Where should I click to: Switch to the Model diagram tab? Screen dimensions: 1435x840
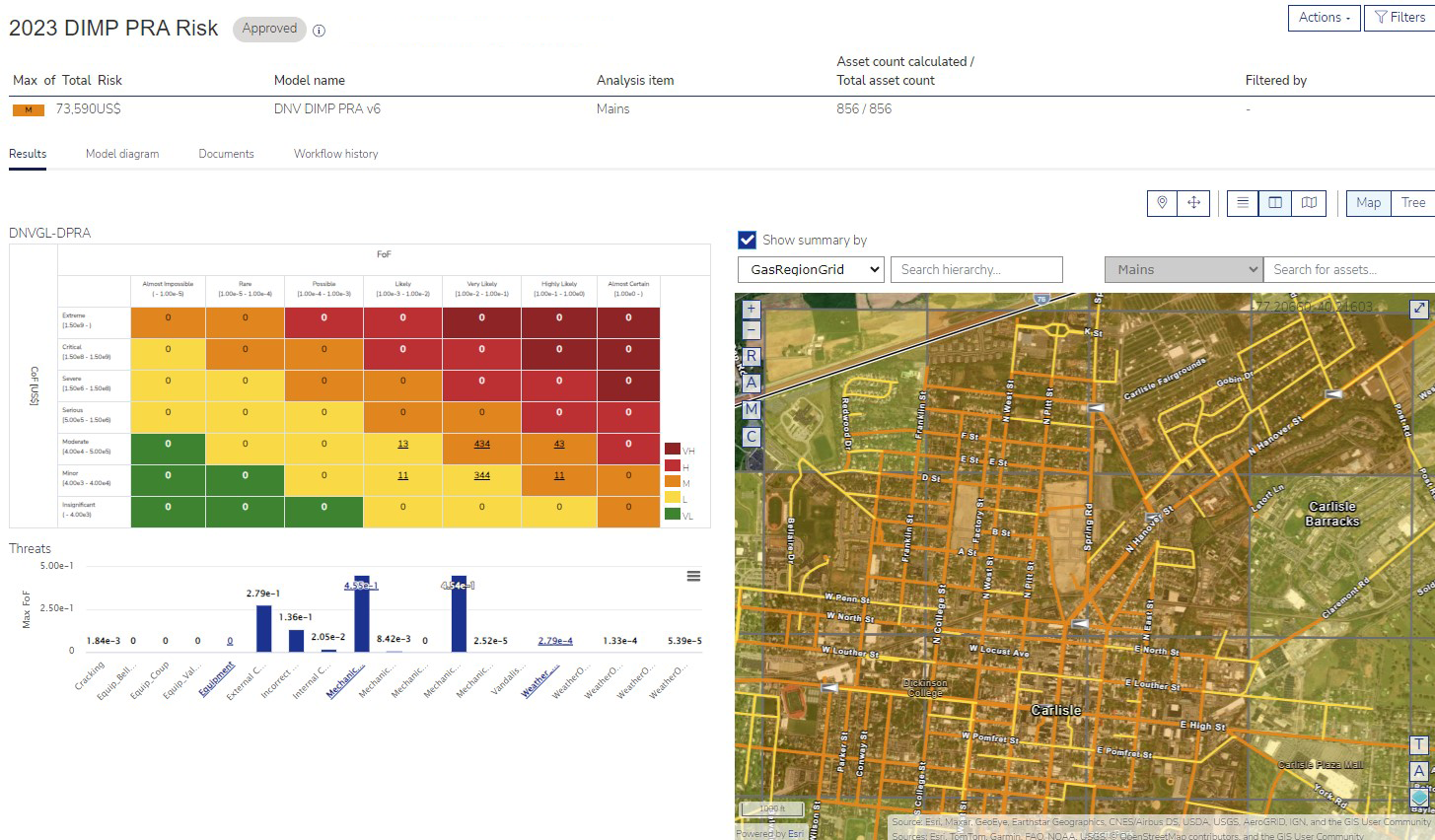tap(122, 154)
